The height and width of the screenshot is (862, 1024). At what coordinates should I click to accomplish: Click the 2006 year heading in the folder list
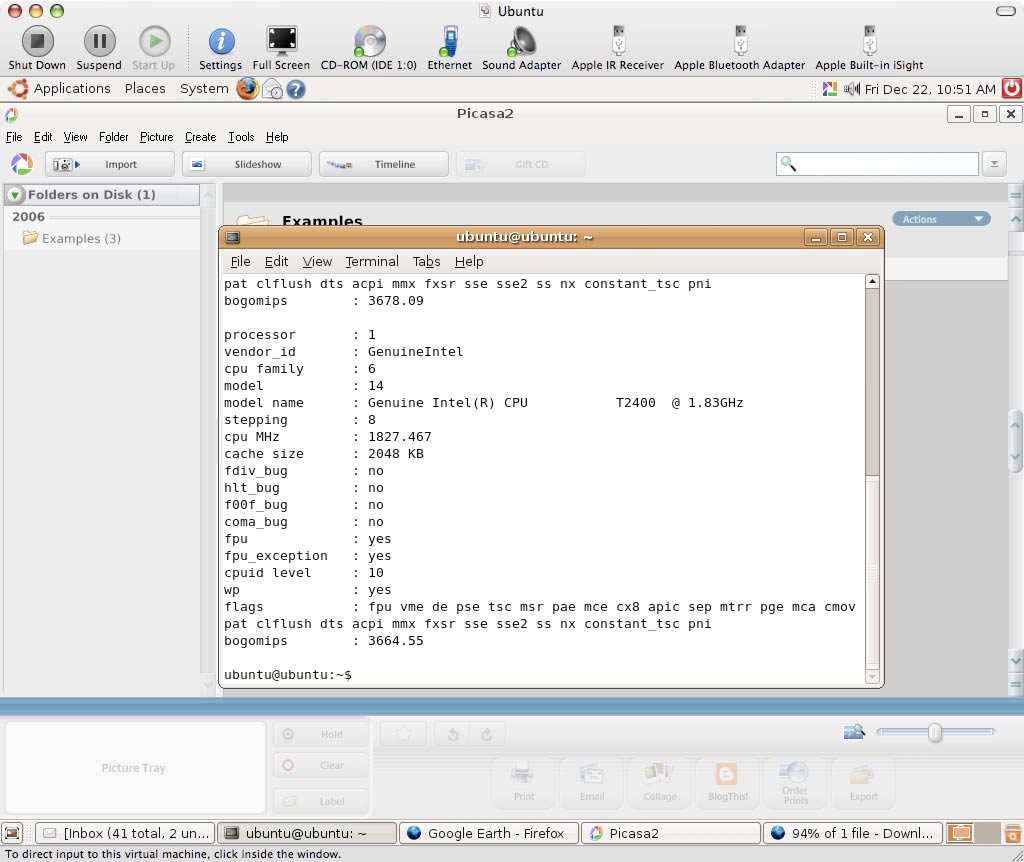pyautogui.click(x=28, y=216)
